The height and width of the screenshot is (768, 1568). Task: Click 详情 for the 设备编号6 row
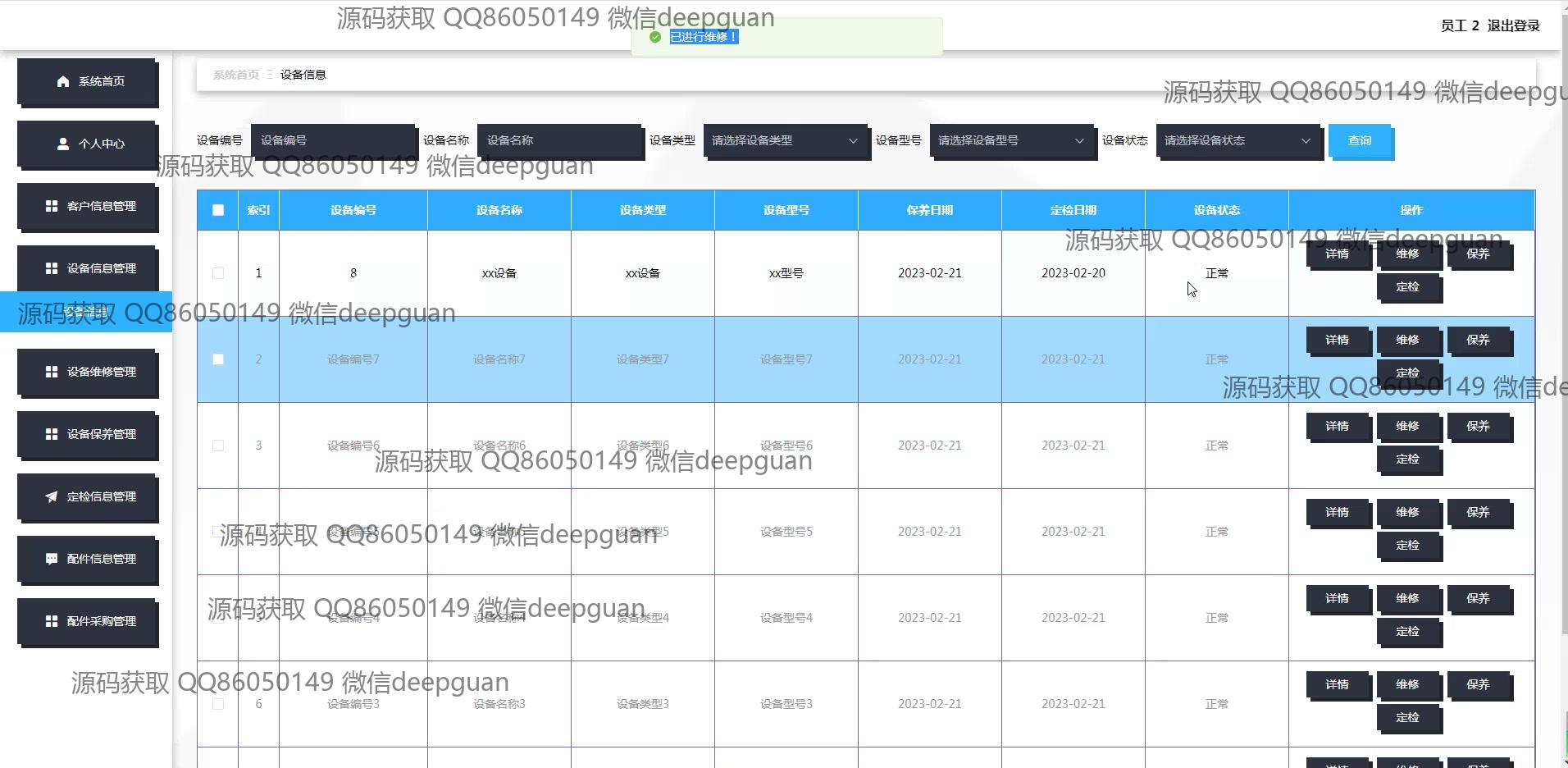[1338, 427]
